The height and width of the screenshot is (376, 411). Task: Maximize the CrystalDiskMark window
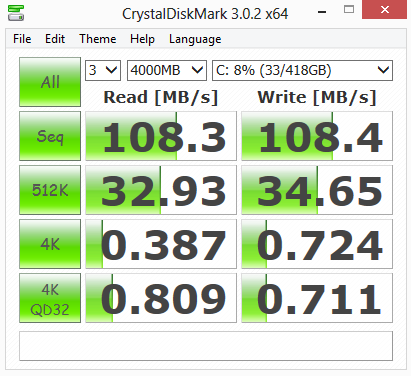tap(349, 9)
